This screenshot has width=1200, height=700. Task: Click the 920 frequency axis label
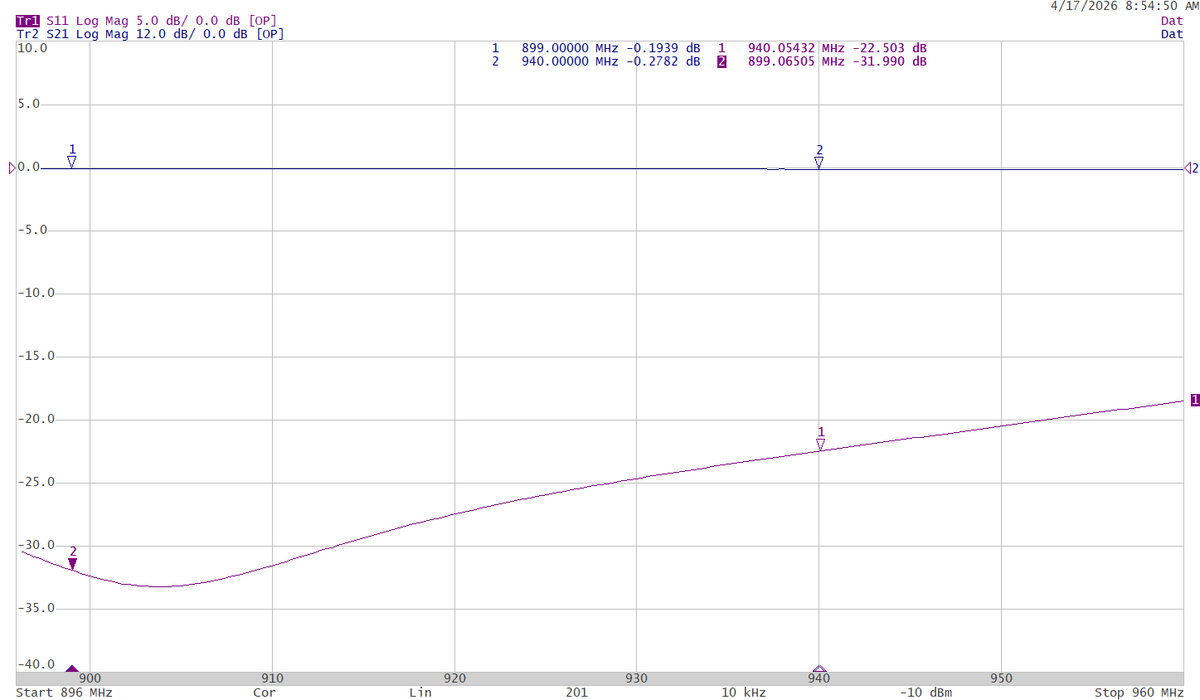point(455,678)
